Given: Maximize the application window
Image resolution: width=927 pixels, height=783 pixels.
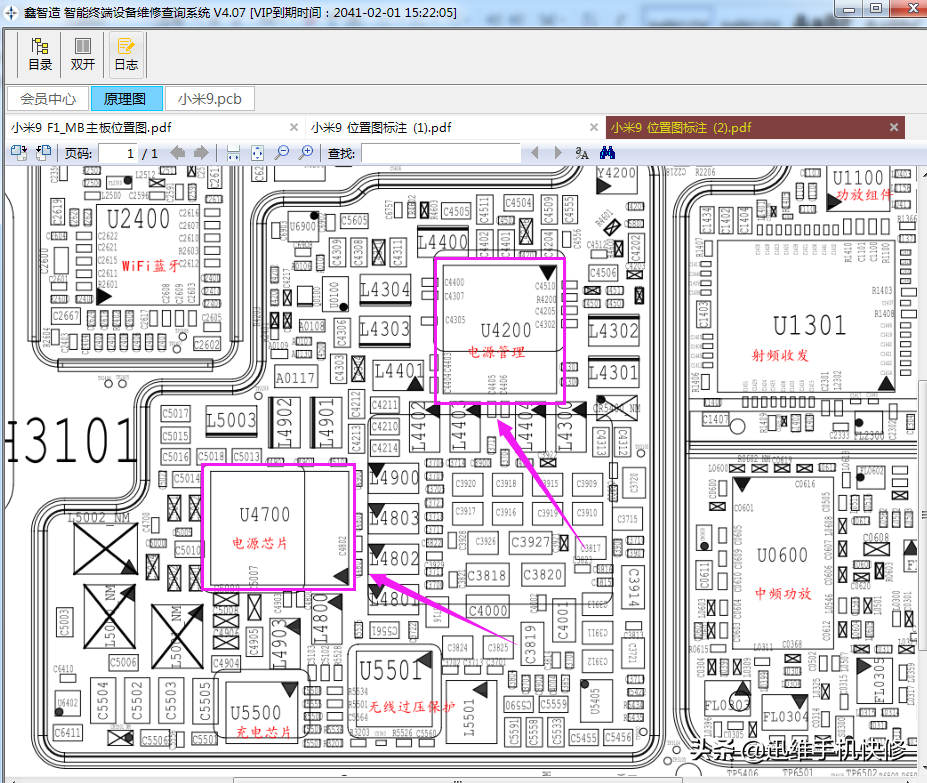Looking at the screenshot, I should [x=876, y=8].
